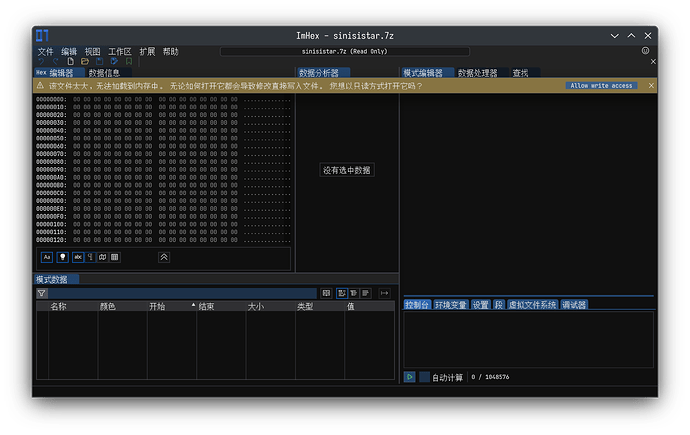690x435 pixels.
Task: Click the redo arrow in the toolbar
Action: point(56,62)
